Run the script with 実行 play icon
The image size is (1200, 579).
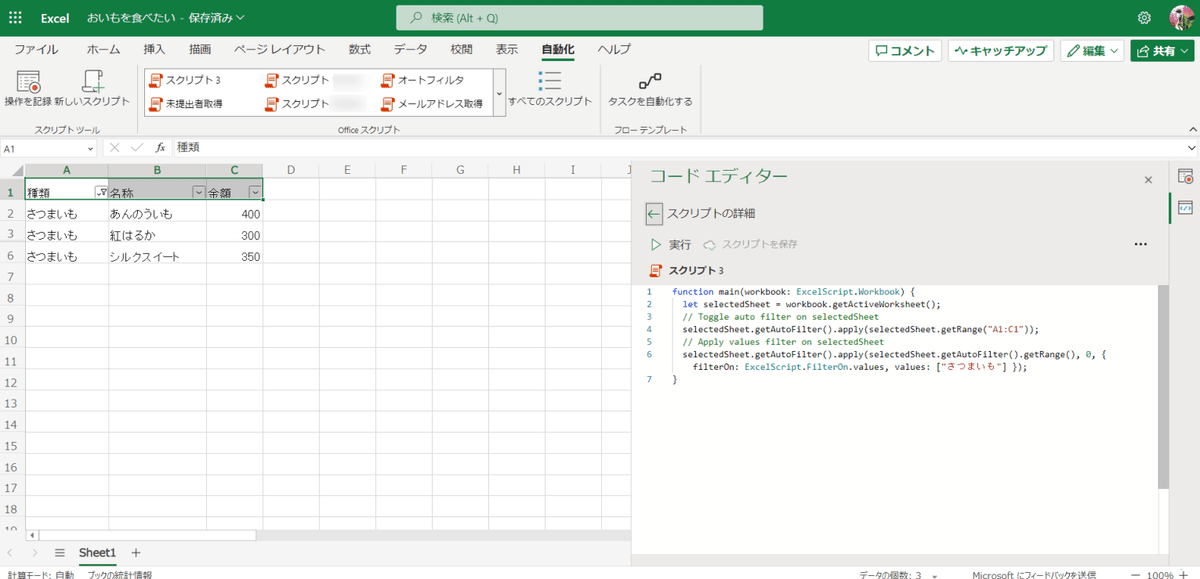[x=656, y=244]
